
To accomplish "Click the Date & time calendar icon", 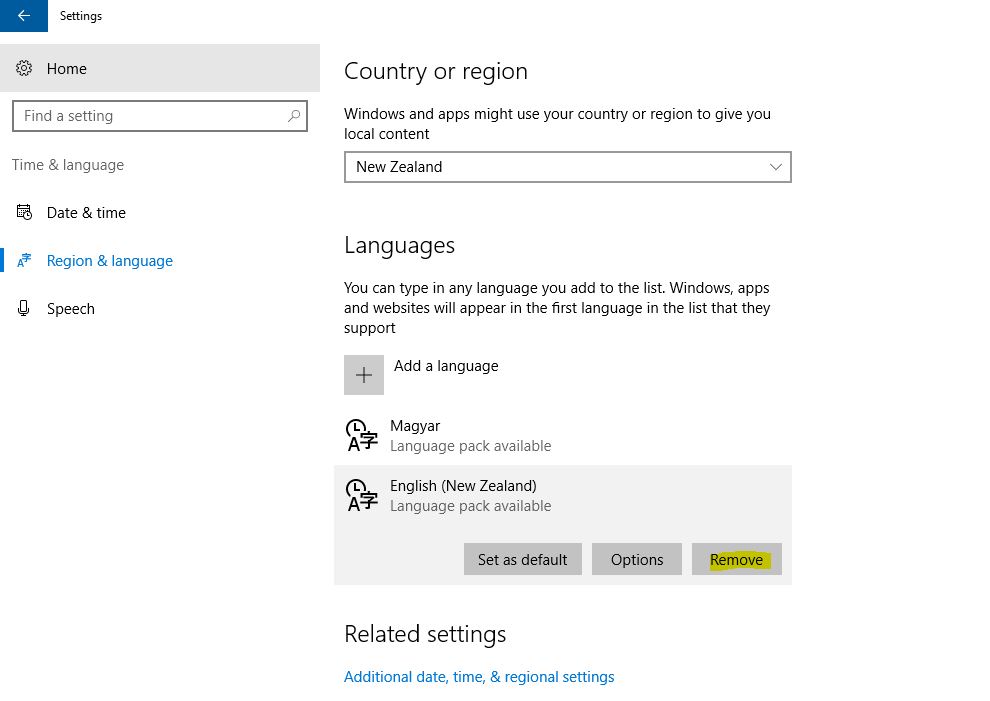I will (24, 213).
